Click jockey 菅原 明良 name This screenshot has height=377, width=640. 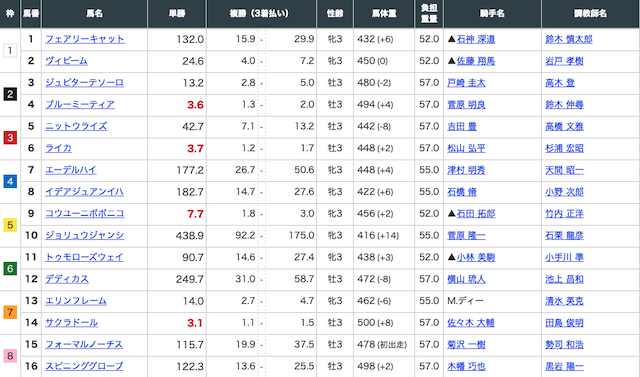coord(466,105)
